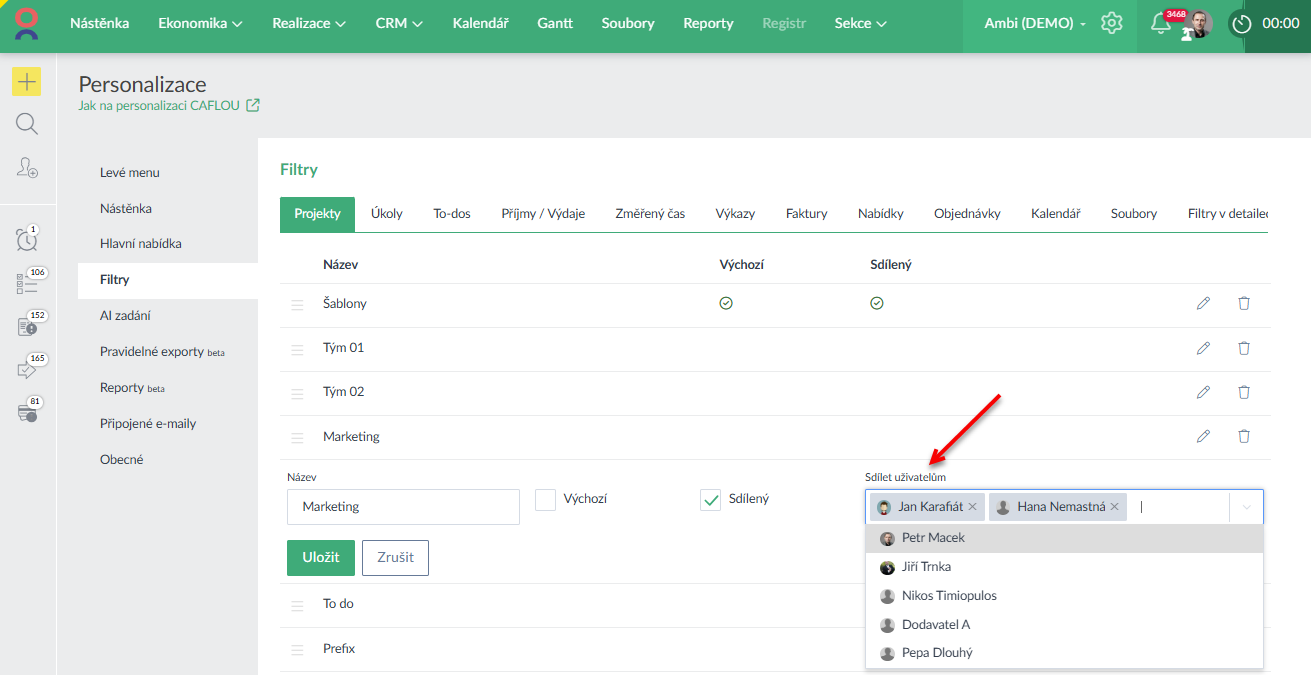
Task: Open the settings gear icon
Action: click(1112, 23)
